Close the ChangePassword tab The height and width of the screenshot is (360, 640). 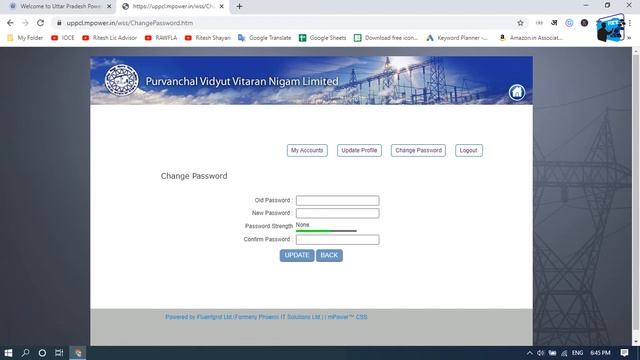[221, 7]
